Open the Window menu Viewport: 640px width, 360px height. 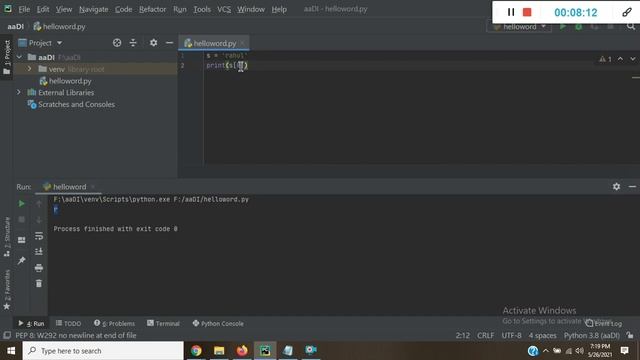point(251,9)
